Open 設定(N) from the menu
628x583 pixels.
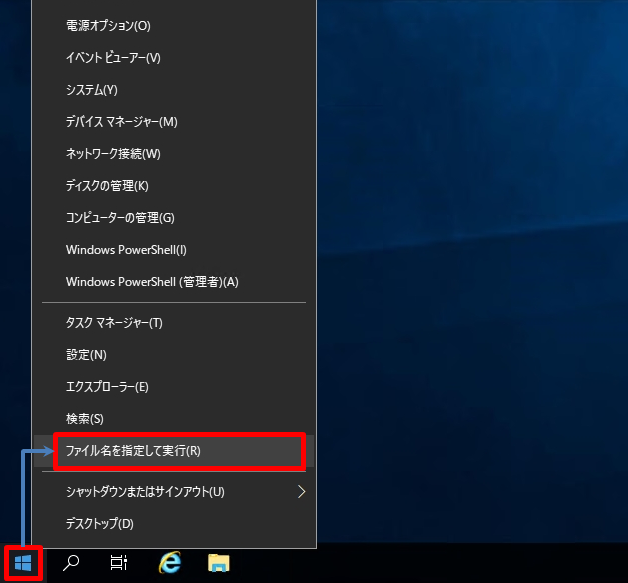[174, 355]
